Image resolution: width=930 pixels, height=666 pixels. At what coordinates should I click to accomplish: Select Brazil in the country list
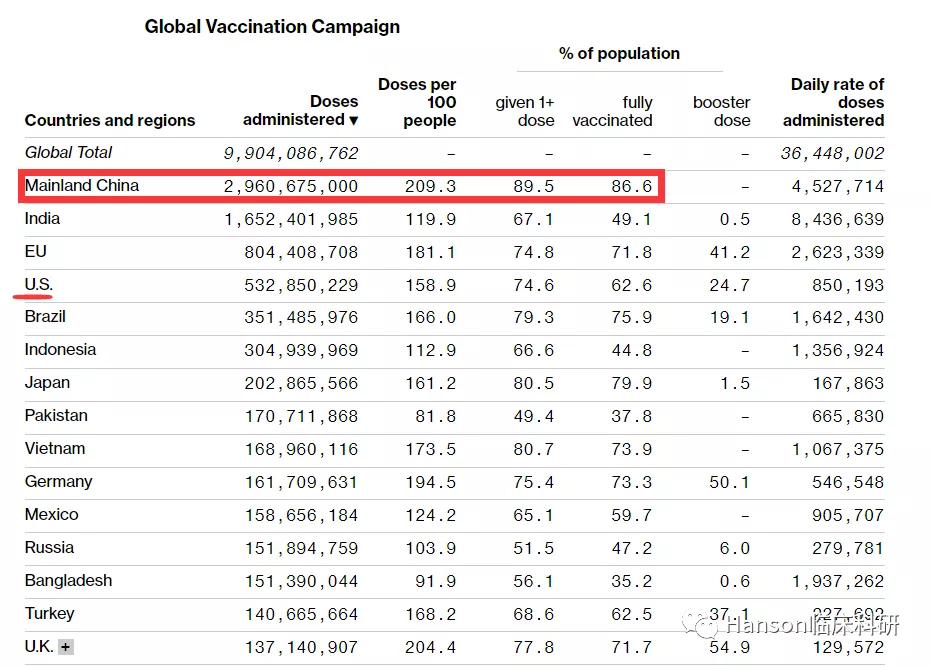click(x=45, y=317)
